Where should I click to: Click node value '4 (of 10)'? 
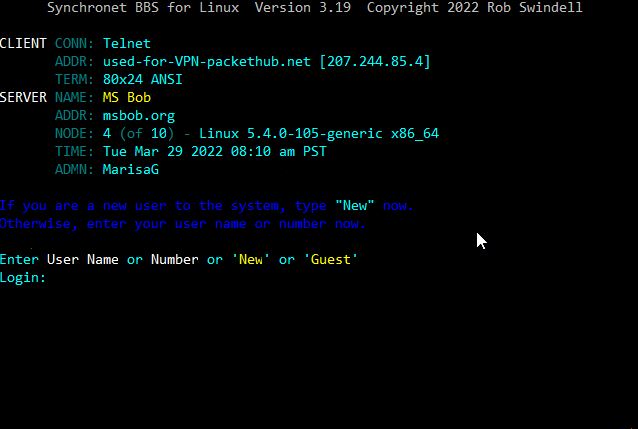click(x=138, y=133)
